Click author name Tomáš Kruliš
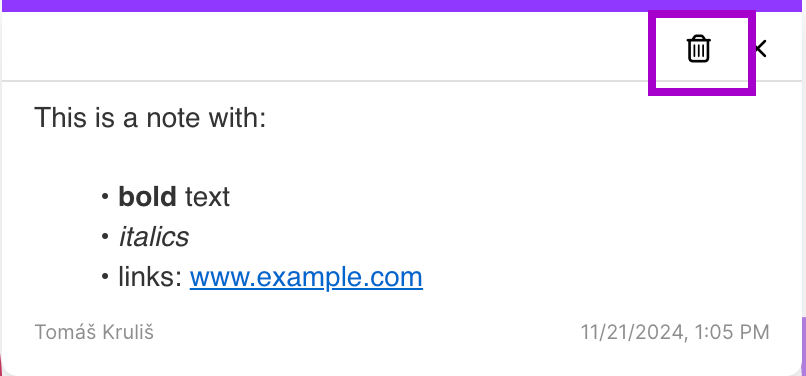The width and height of the screenshot is (806, 376). coord(94,332)
